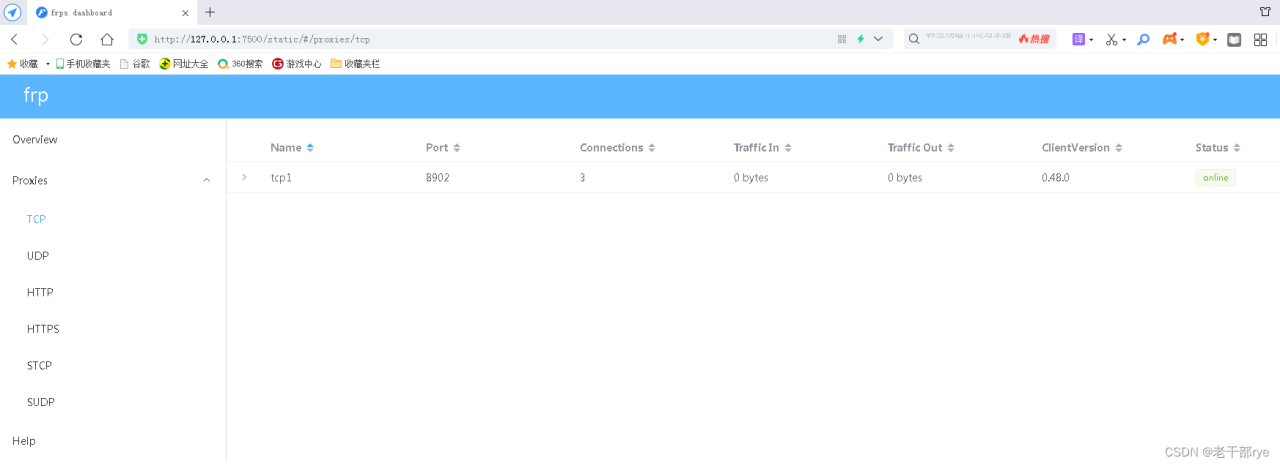1280x466 pixels.
Task: Open the 游戏中心 bookmark
Action: coord(297,63)
